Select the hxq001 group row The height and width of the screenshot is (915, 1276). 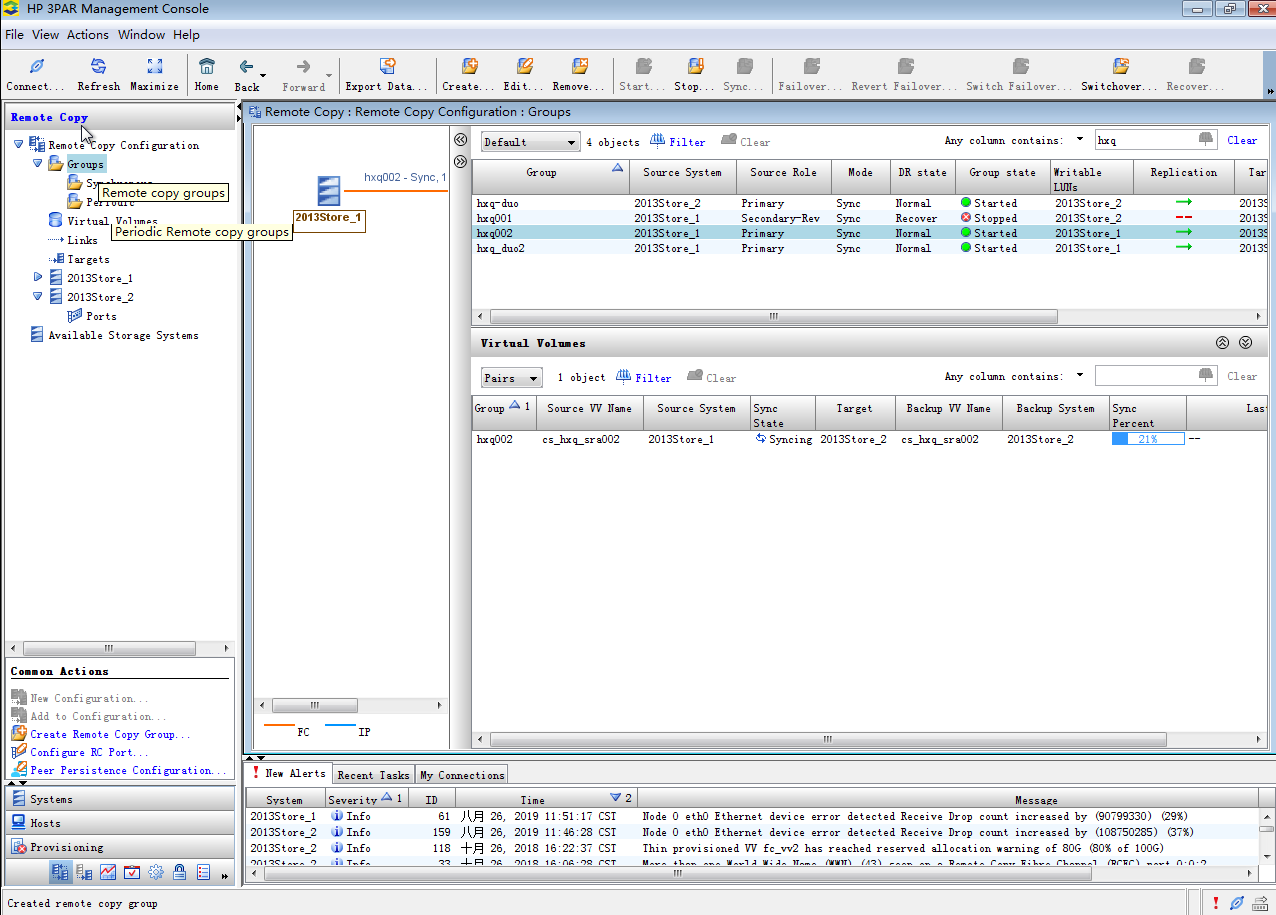495,218
